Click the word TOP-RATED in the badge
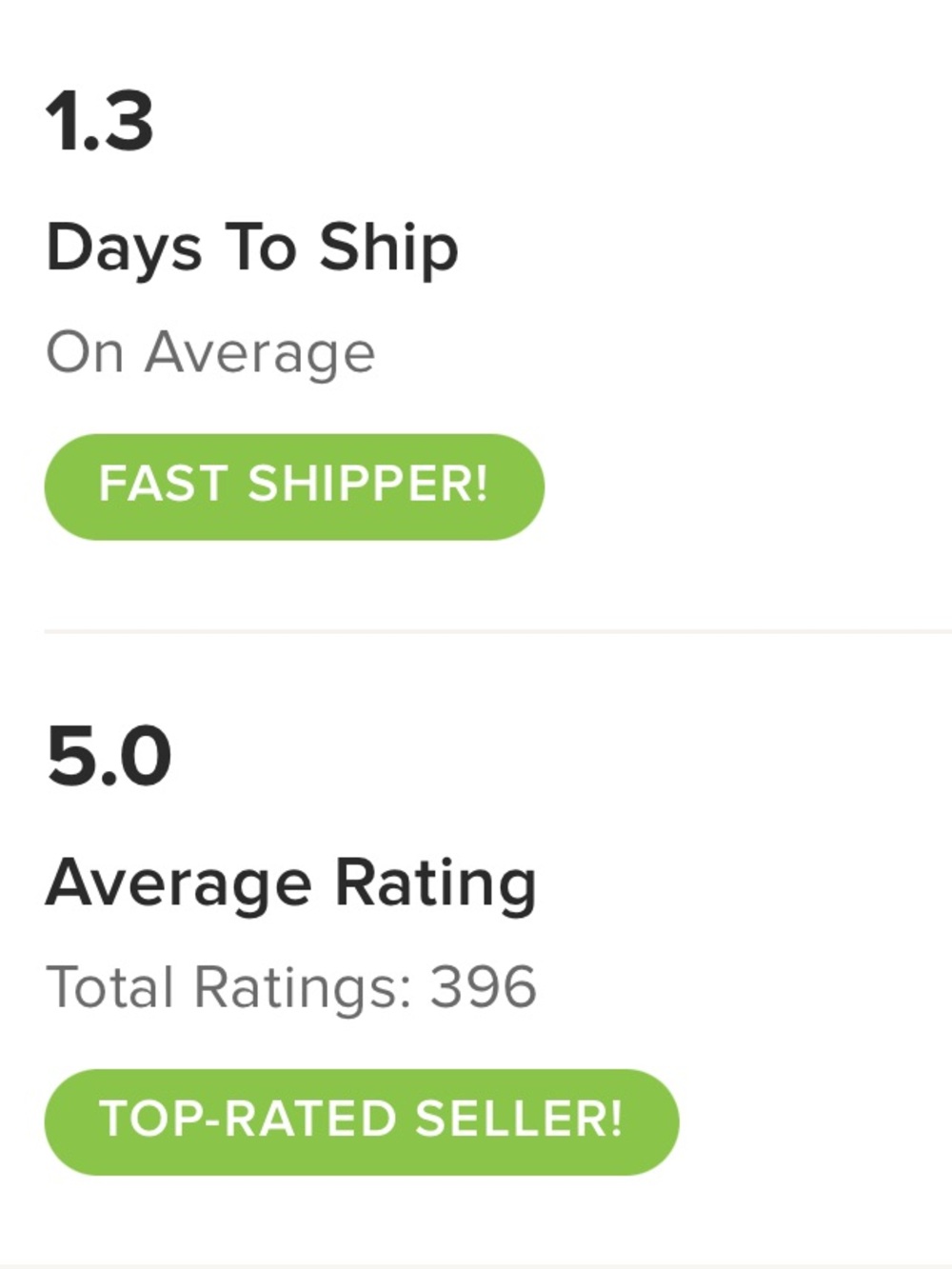This screenshot has height=1269, width=952. 248,1120
